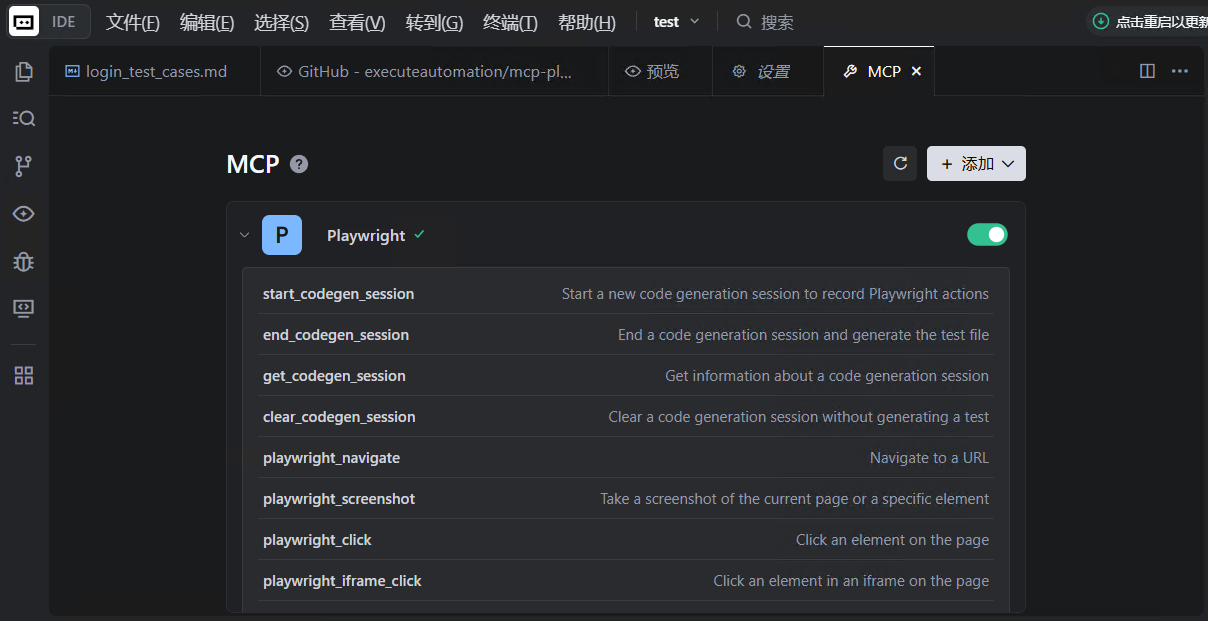Select the start_codegen_session tool row
This screenshot has width=1208, height=621.
click(626, 294)
